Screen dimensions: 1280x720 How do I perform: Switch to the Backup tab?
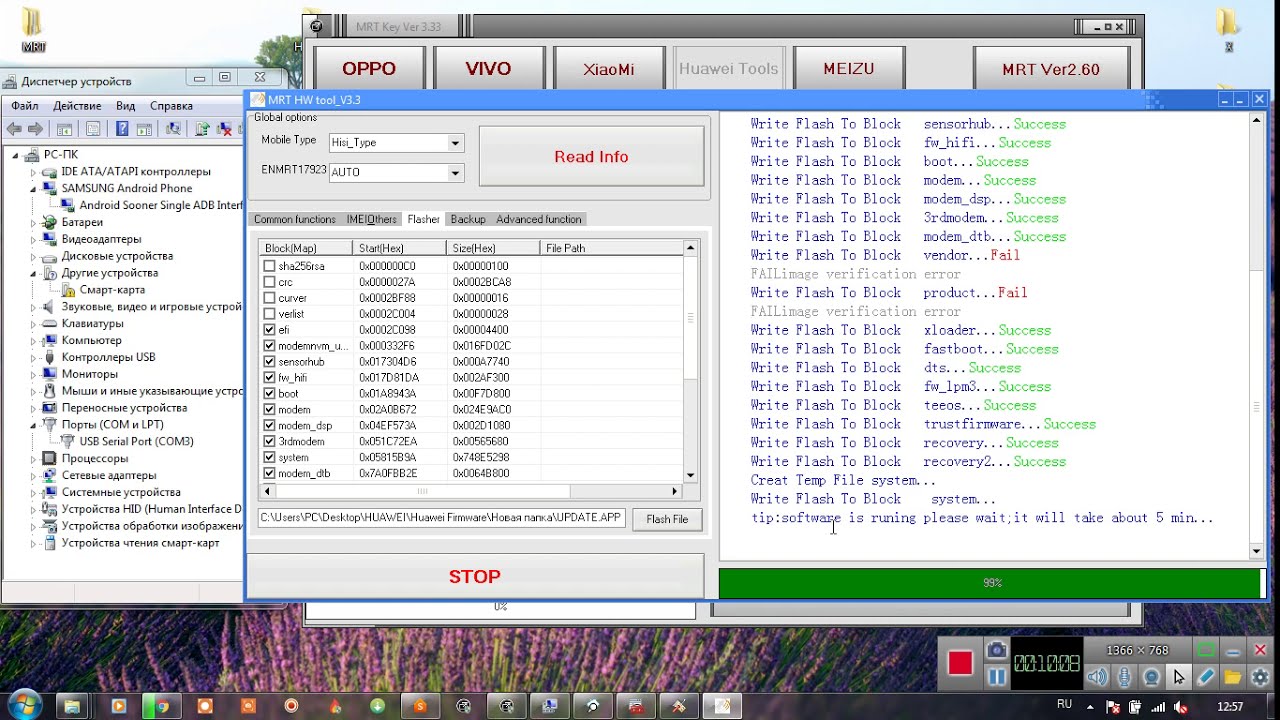pyautogui.click(x=468, y=219)
